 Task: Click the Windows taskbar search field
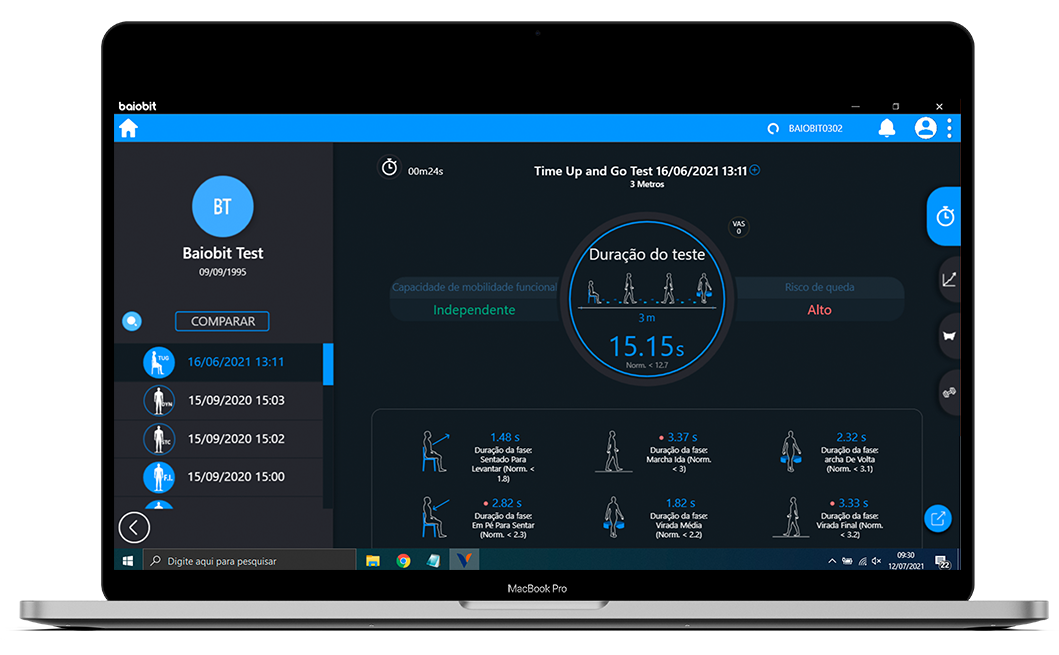(249, 560)
